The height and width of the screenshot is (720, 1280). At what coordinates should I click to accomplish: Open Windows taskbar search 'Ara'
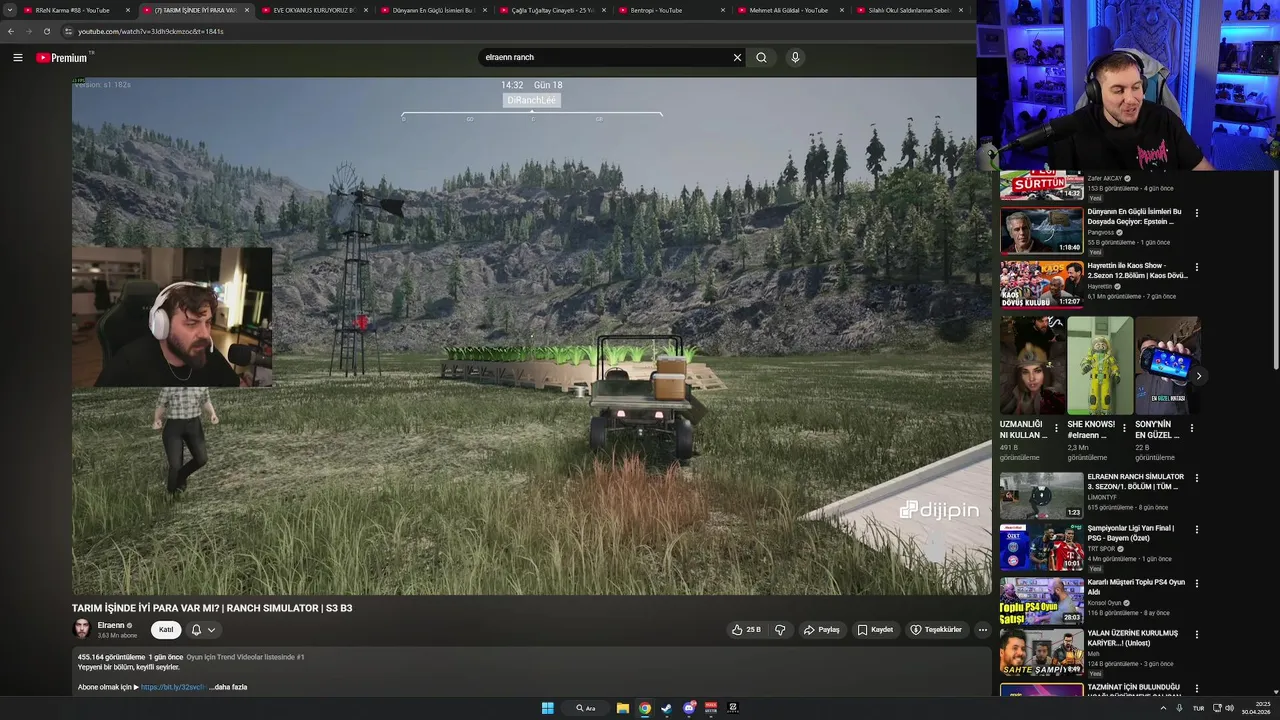pyautogui.click(x=586, y=708)
